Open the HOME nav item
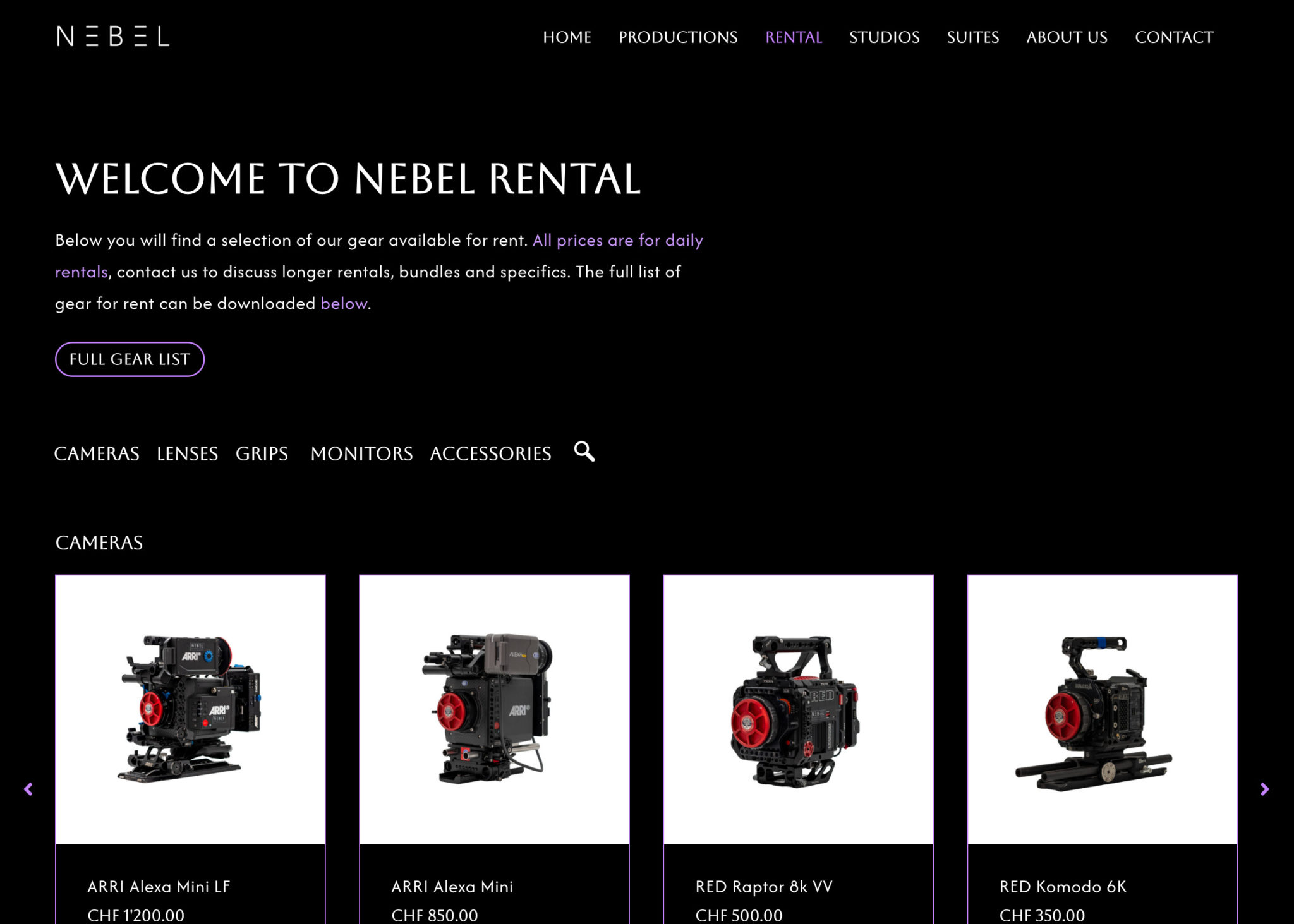1294x924 pixels. coord(567,37)
